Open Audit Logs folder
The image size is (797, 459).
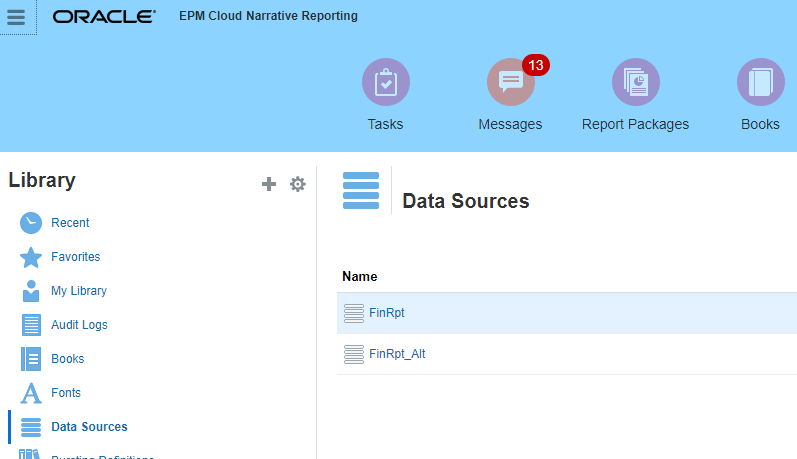[79, 325]
